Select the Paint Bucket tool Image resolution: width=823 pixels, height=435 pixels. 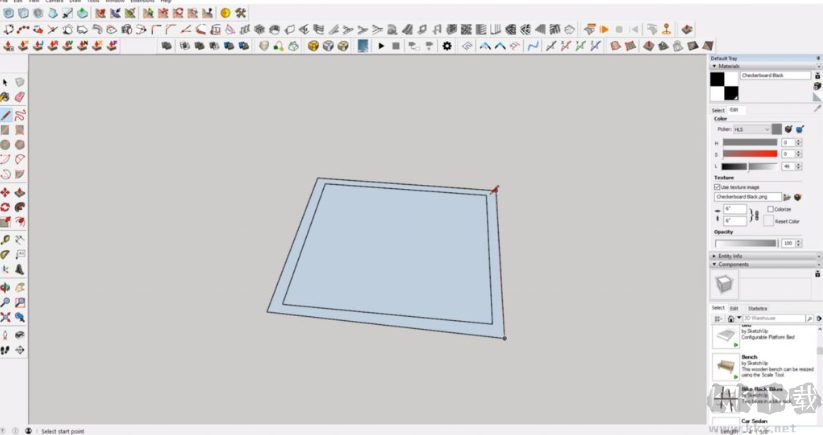click(x=5, y=97)
